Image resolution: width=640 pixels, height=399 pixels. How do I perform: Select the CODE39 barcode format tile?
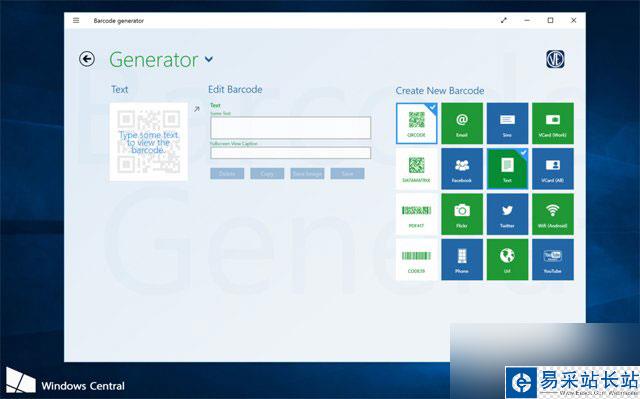[x=416, y=259]
